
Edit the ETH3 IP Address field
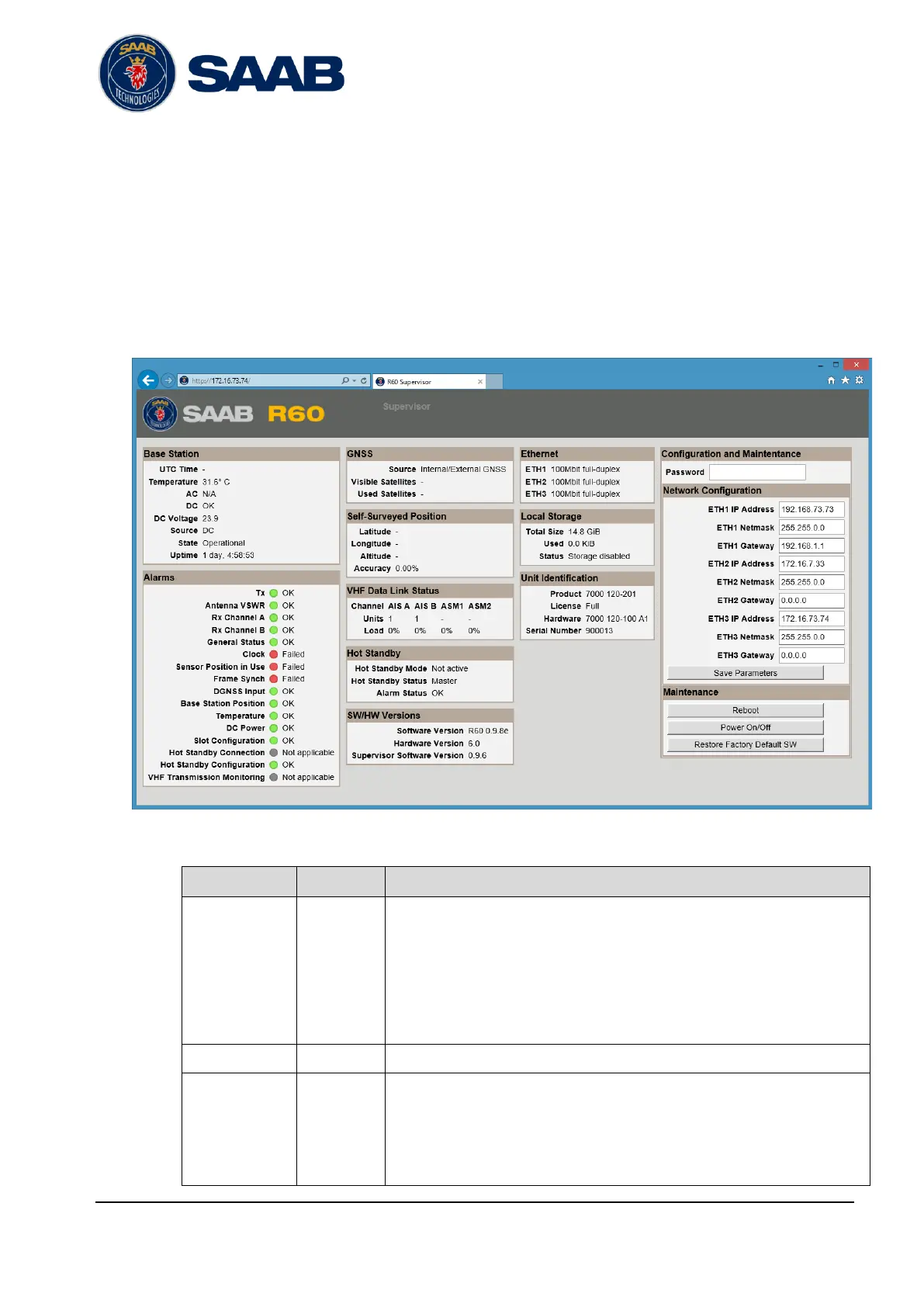[812, 619]
